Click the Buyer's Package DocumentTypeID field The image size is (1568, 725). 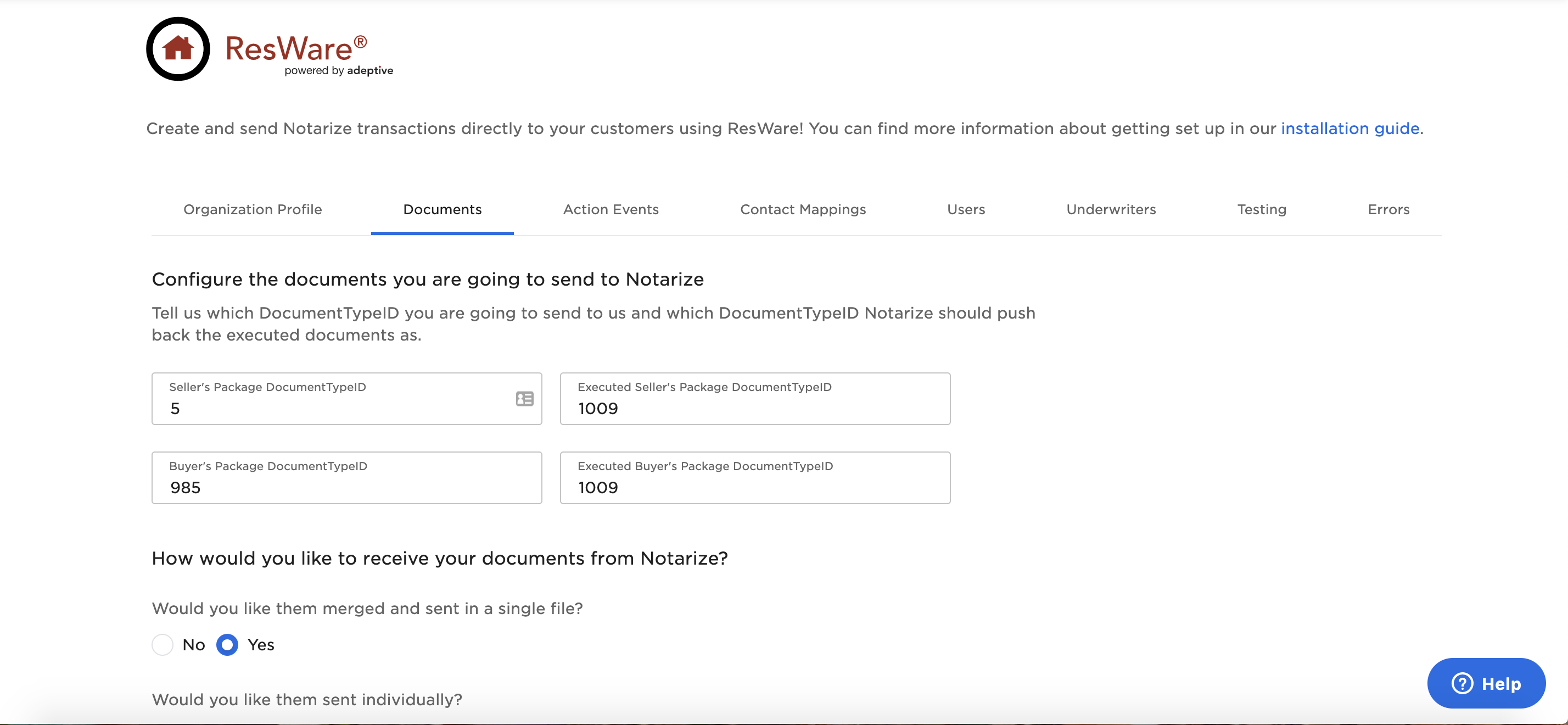tap(346, 478)
